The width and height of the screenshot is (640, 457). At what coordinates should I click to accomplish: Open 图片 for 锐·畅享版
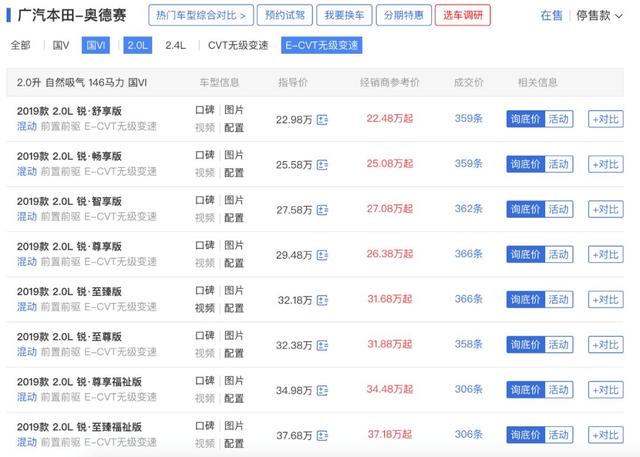click(x=234, y=155)
